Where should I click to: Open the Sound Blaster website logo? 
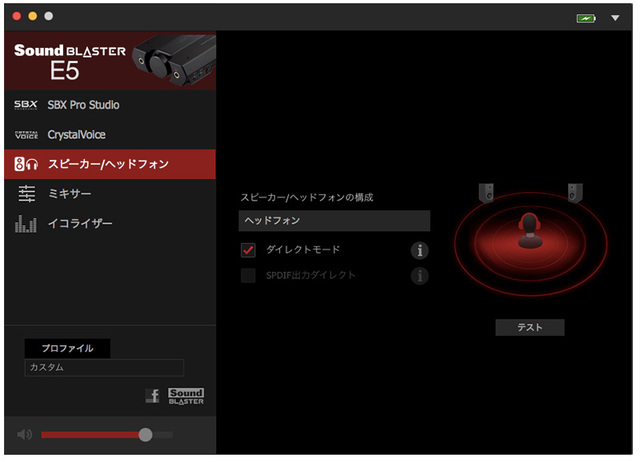point(186,396)
